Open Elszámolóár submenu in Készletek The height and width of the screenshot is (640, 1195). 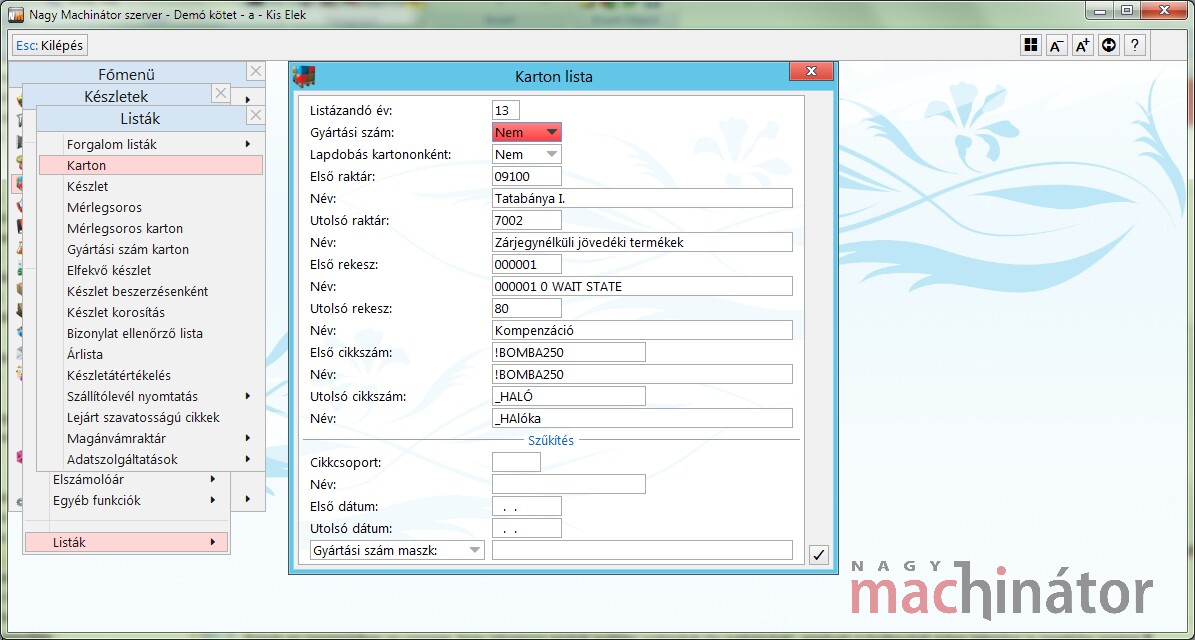click(127, 479)
